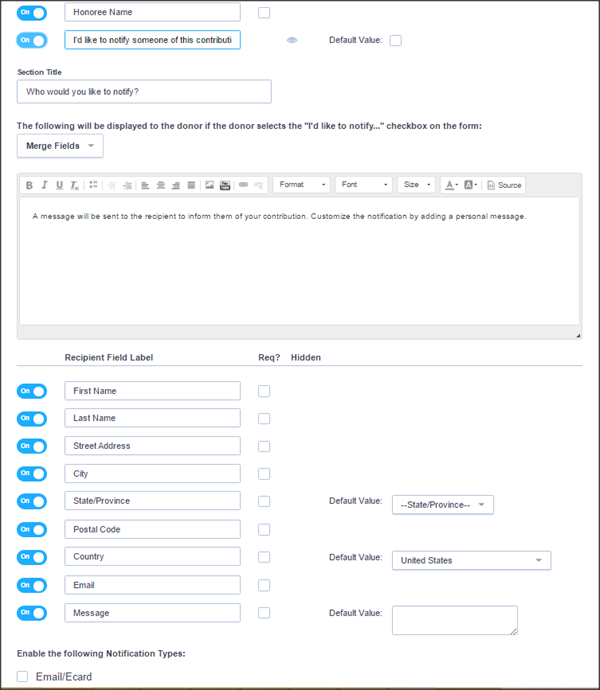Open the Merge Fields dropdown
Image resolution: width=600 pixels, height=690 pixels.
[60, 146]
